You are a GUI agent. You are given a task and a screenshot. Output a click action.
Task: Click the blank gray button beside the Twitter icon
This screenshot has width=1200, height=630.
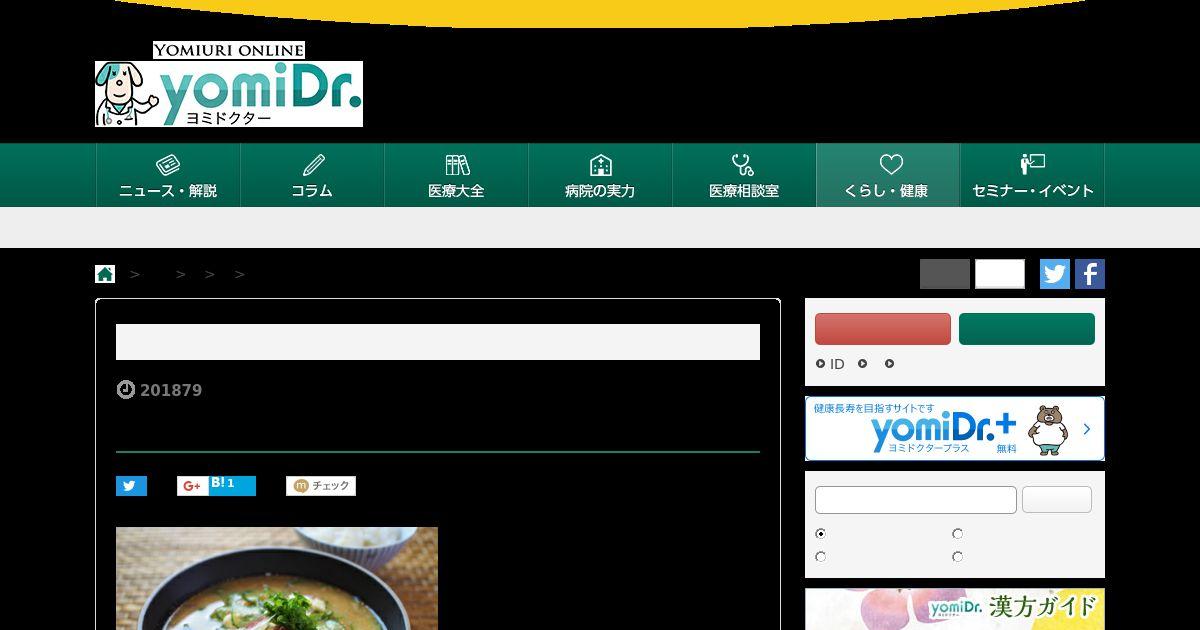point(945,274)
